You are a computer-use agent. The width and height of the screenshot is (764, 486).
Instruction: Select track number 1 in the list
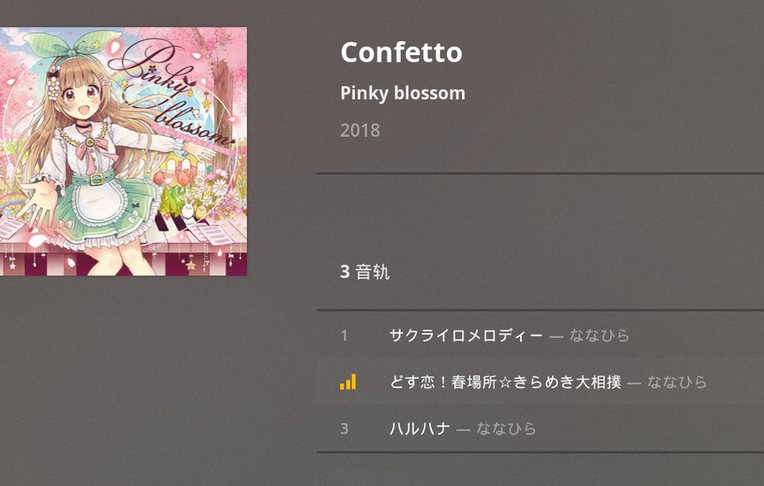coord(344,336)
